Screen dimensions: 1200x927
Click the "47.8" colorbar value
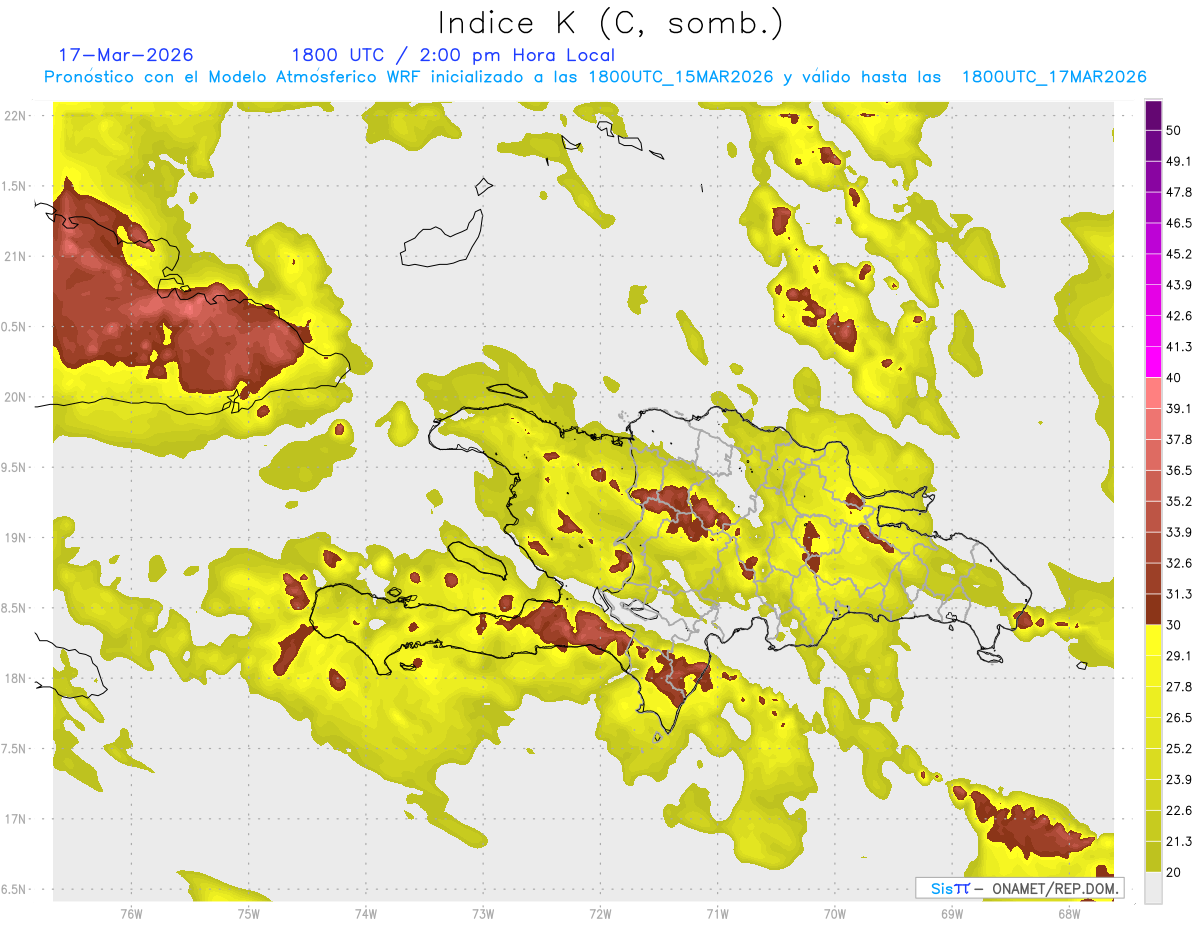[1179, 192]
